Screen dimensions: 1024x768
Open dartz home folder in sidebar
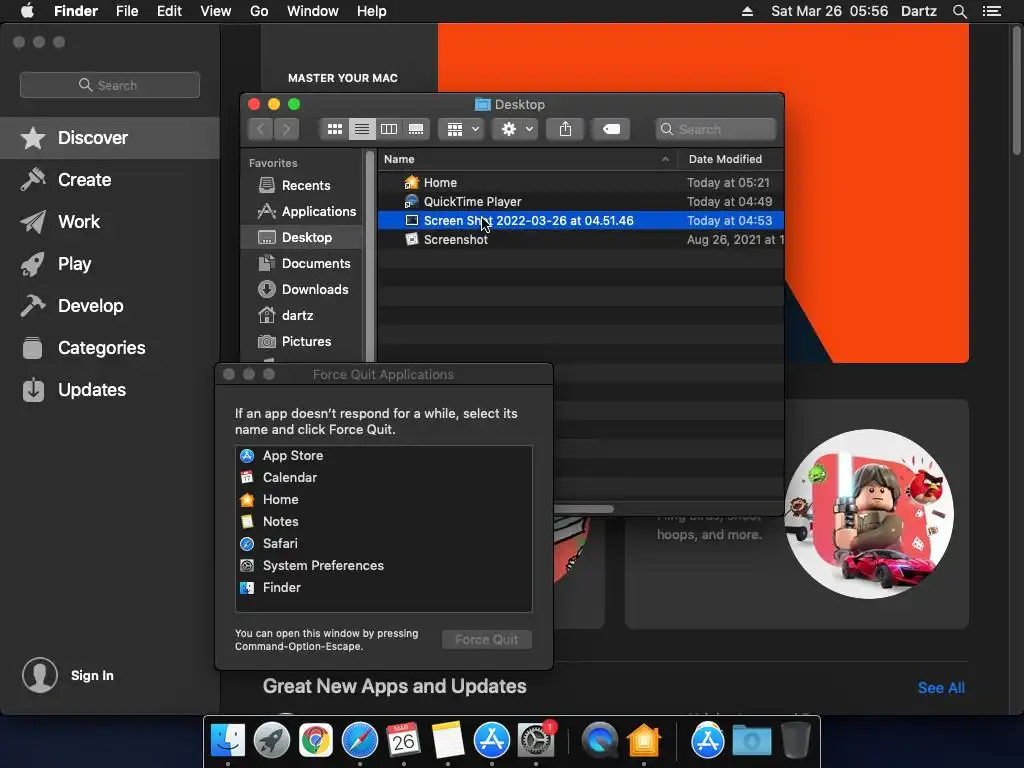click(x=301, y=315)
